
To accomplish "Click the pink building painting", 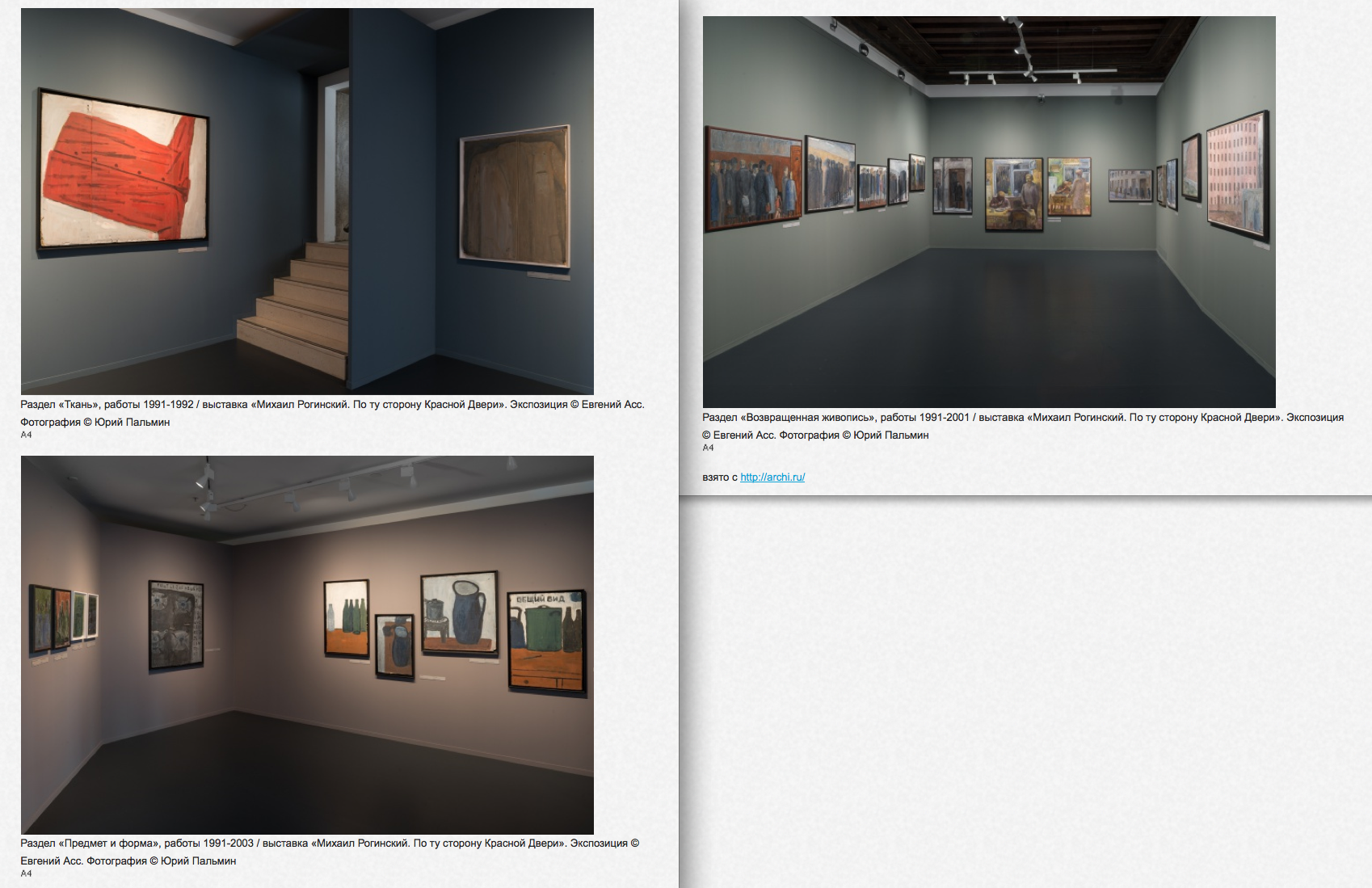I will 1236,176.
